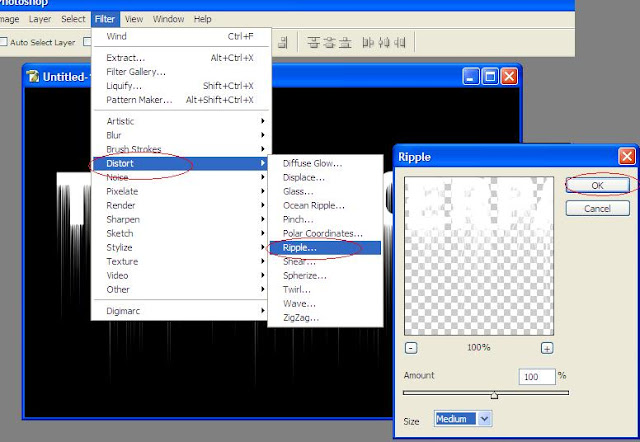The width and height of the screenshot is (640, 442).
Task: Select Spherize... distort filter
Action: tap(325, 275)
